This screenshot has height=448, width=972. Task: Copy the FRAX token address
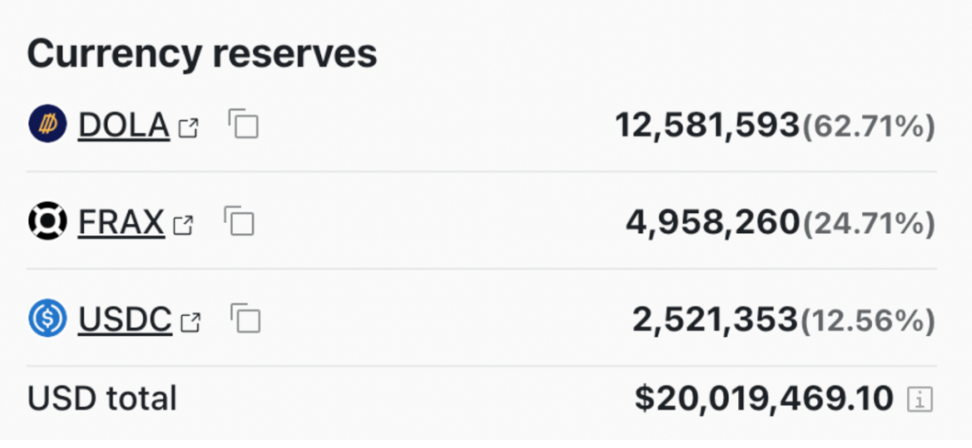[x=239, y=221]
